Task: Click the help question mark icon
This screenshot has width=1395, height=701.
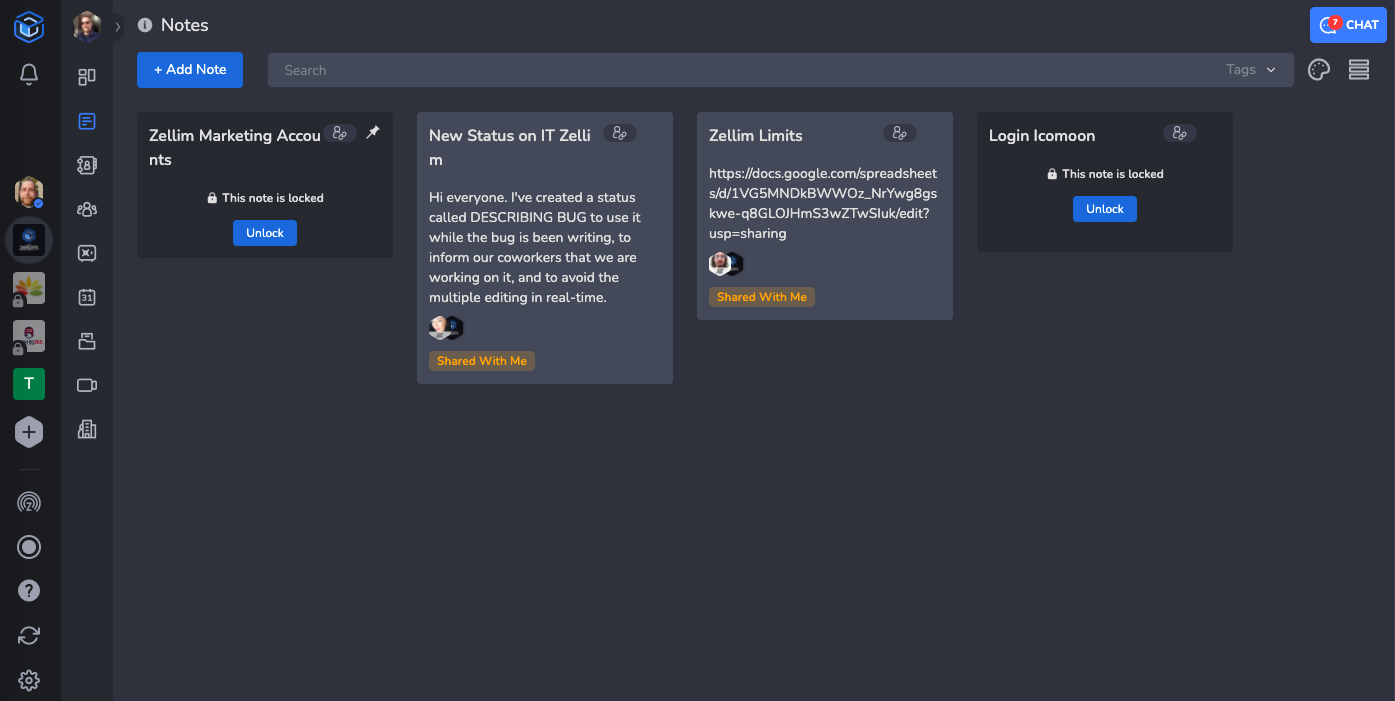Action: [x=29, y=591]
